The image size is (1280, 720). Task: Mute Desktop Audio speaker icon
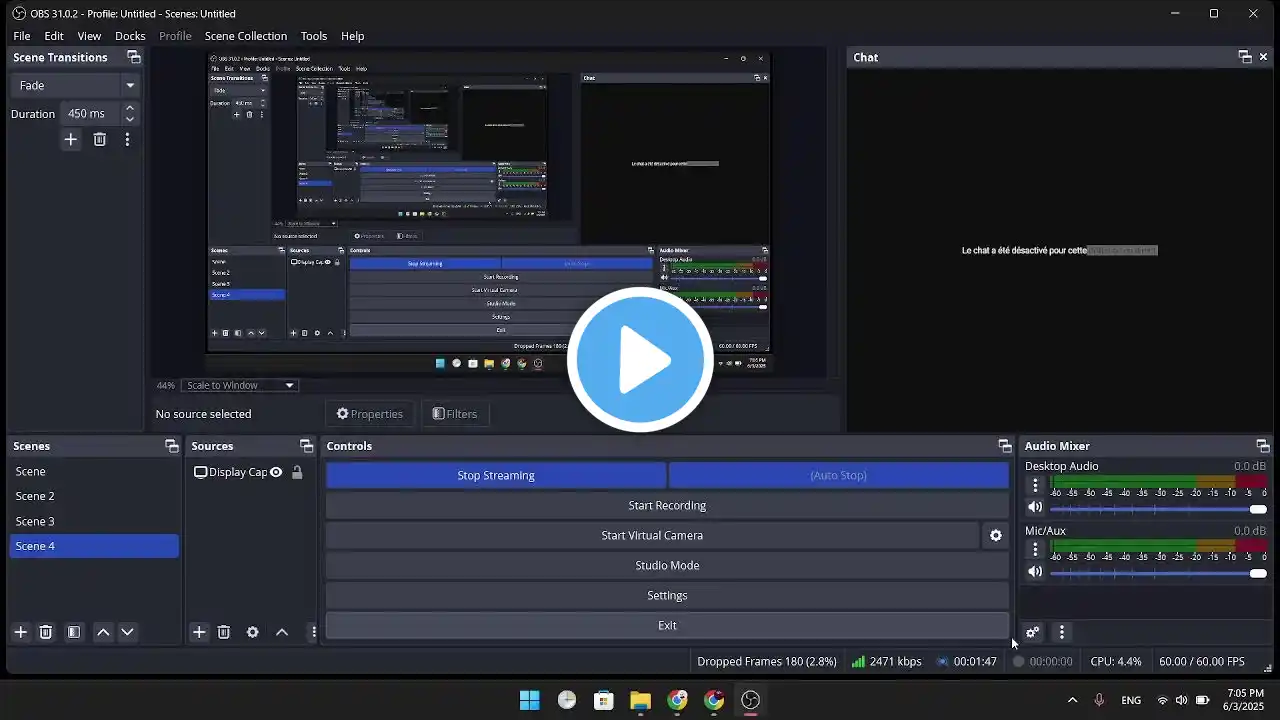click(1035, 507)
